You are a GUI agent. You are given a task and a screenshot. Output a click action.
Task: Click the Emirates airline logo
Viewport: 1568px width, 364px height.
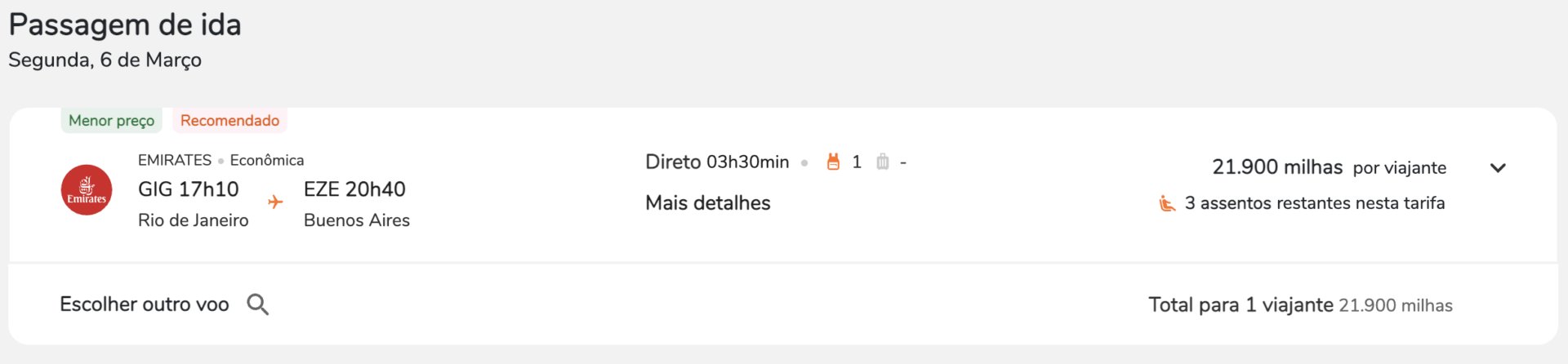coord(87,190)
